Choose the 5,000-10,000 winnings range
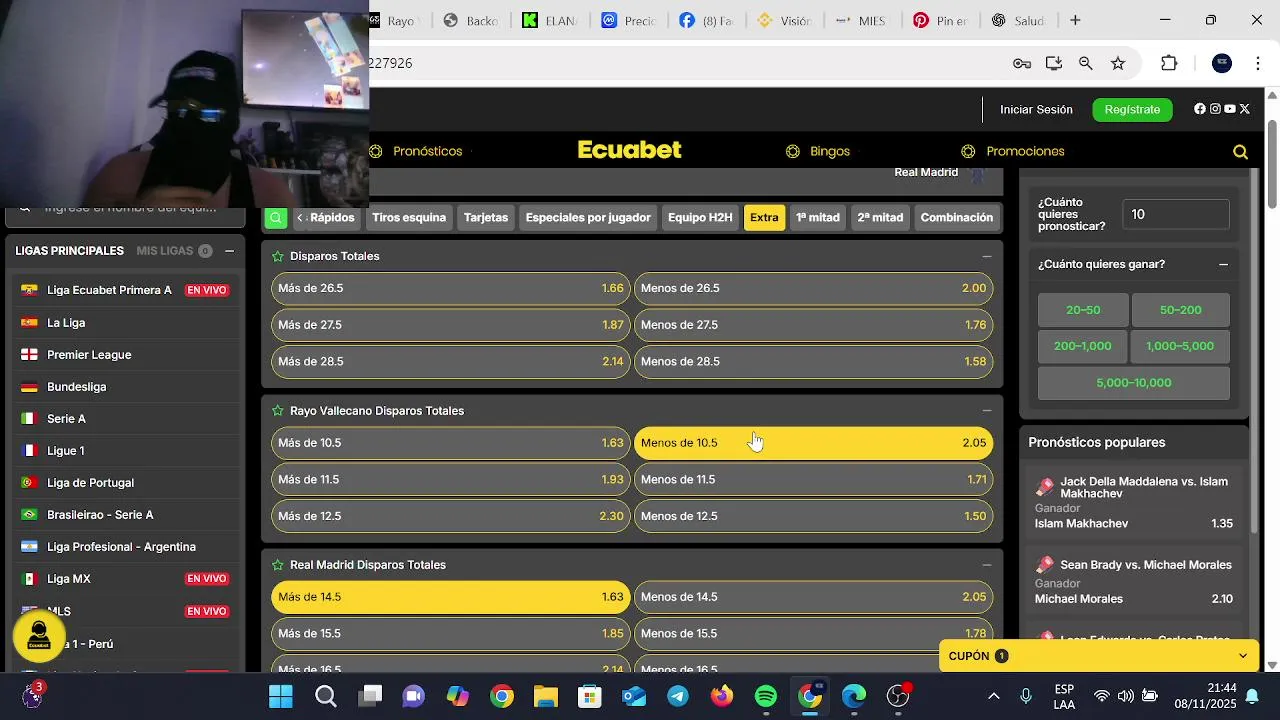This screenshot has width=1280, height=720. pyautogui.click(x=1134, y=383)
